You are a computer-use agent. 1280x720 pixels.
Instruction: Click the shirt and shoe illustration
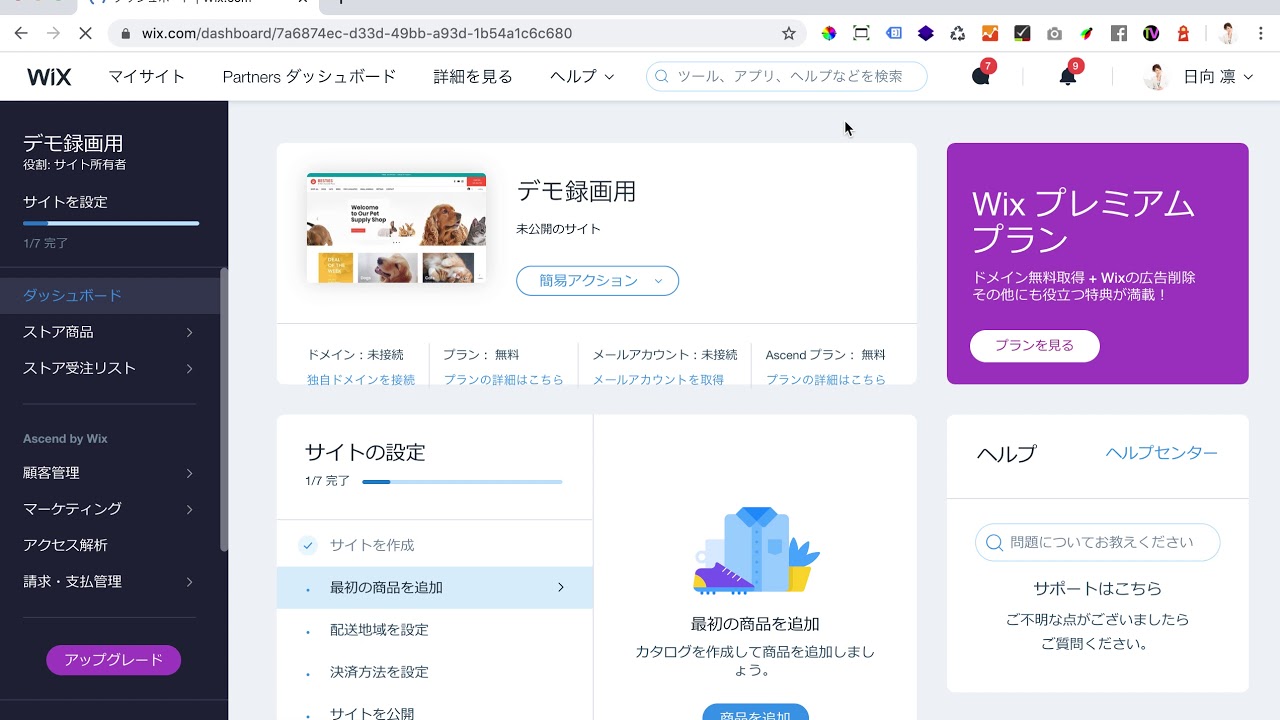756,550
